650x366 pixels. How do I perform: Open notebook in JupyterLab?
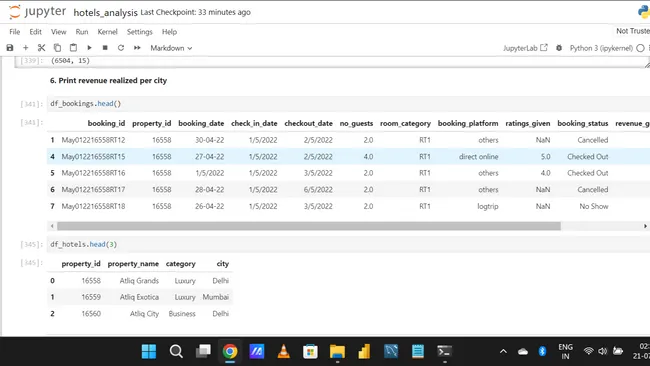pos(525,48)
